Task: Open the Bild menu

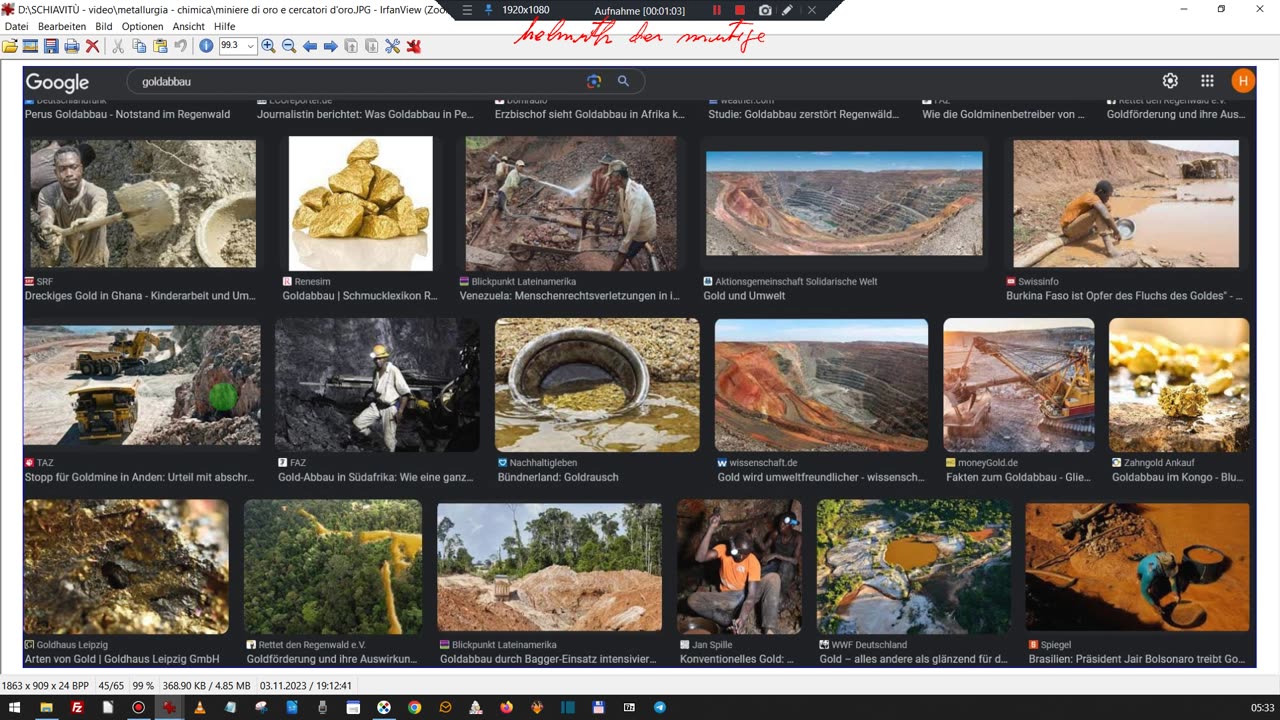Action: click(104, 26)
